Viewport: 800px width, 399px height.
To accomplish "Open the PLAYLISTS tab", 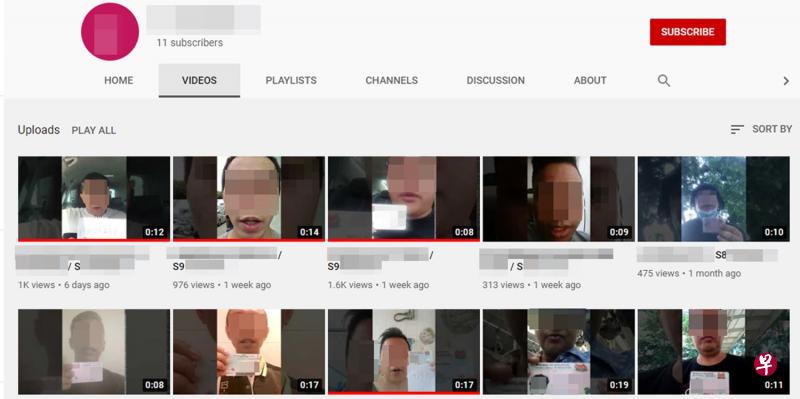I will (x=291, y=81).
